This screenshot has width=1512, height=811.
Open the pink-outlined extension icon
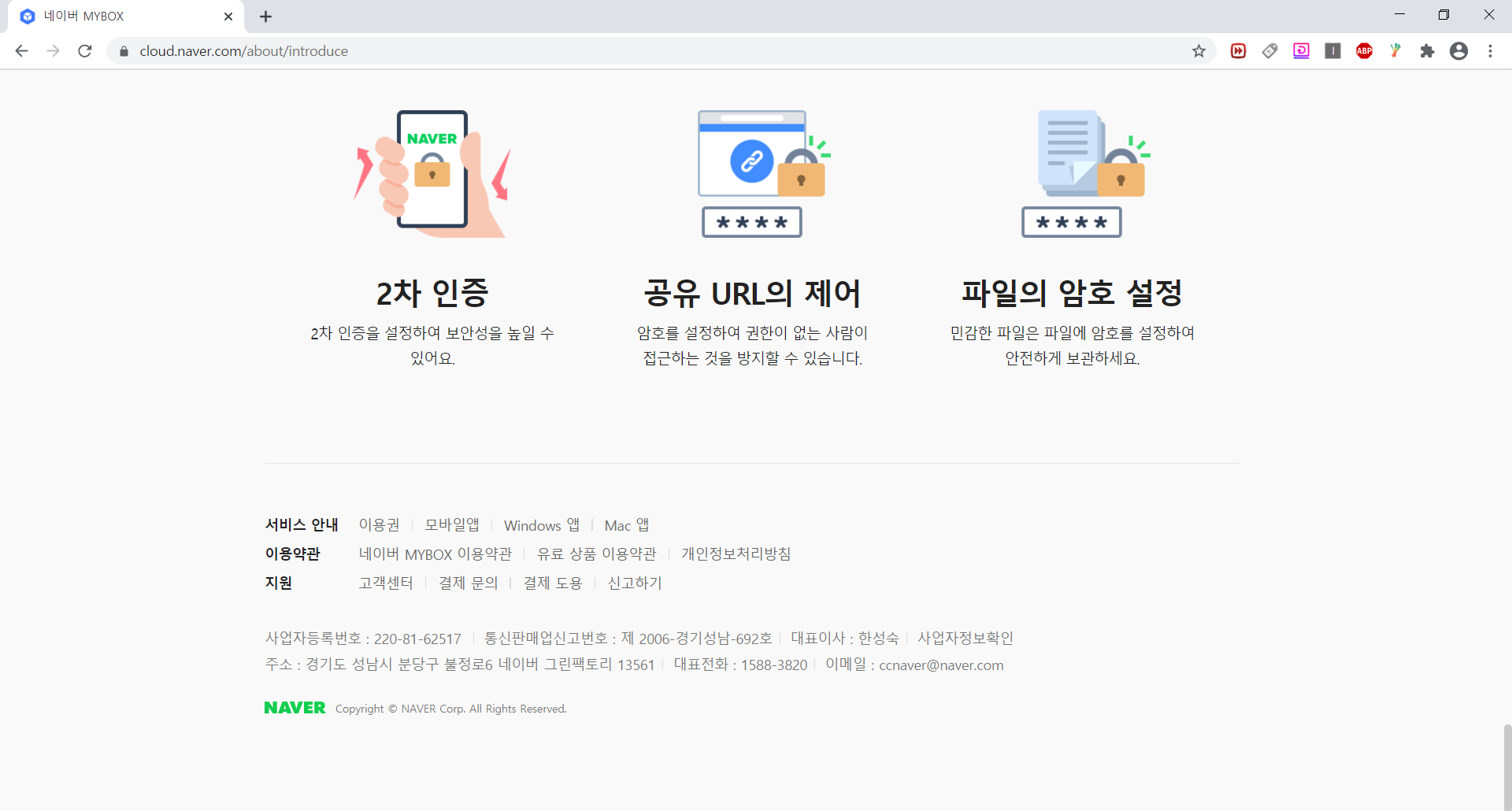click(x=1301, y=51)
